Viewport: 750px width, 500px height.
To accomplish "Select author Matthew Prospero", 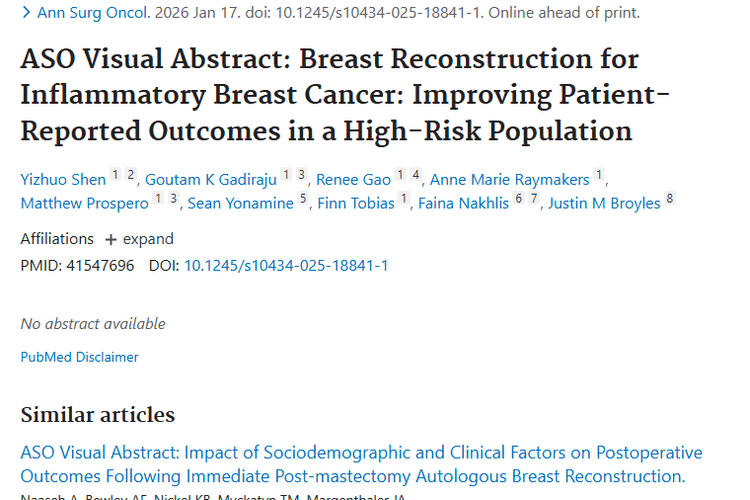I will coord(82,204).
